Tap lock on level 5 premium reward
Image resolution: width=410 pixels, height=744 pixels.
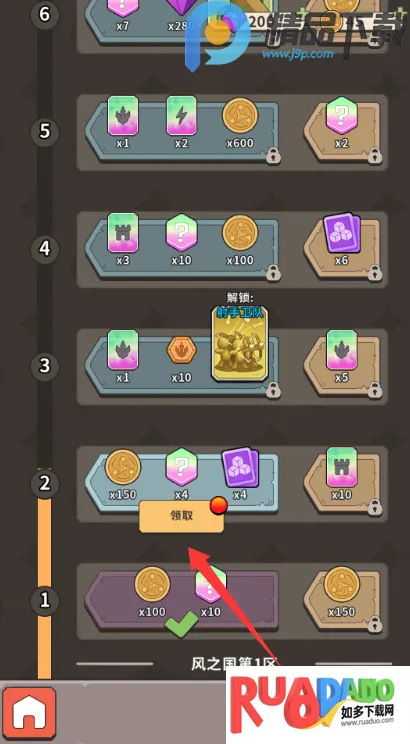click(374, 155)
